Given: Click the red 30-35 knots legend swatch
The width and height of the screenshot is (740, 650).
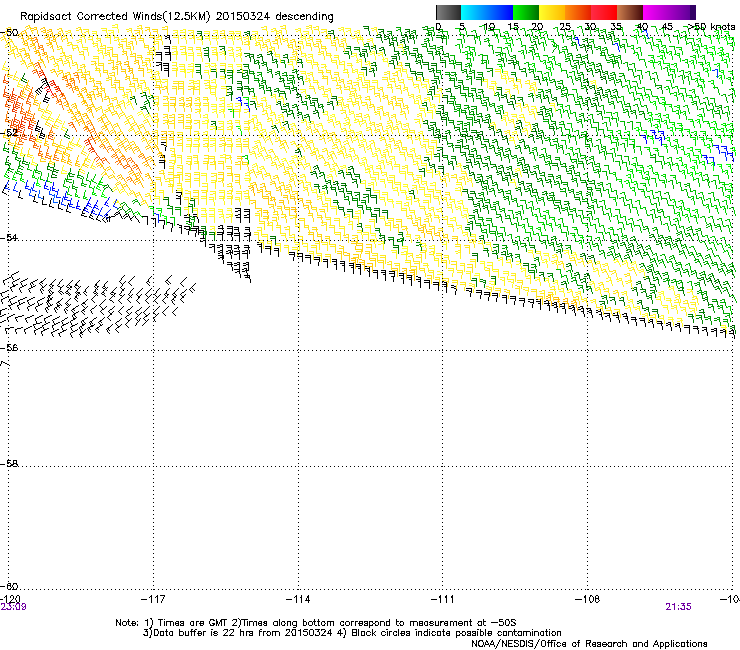Looking at the screenshot, I should (604, 12).
